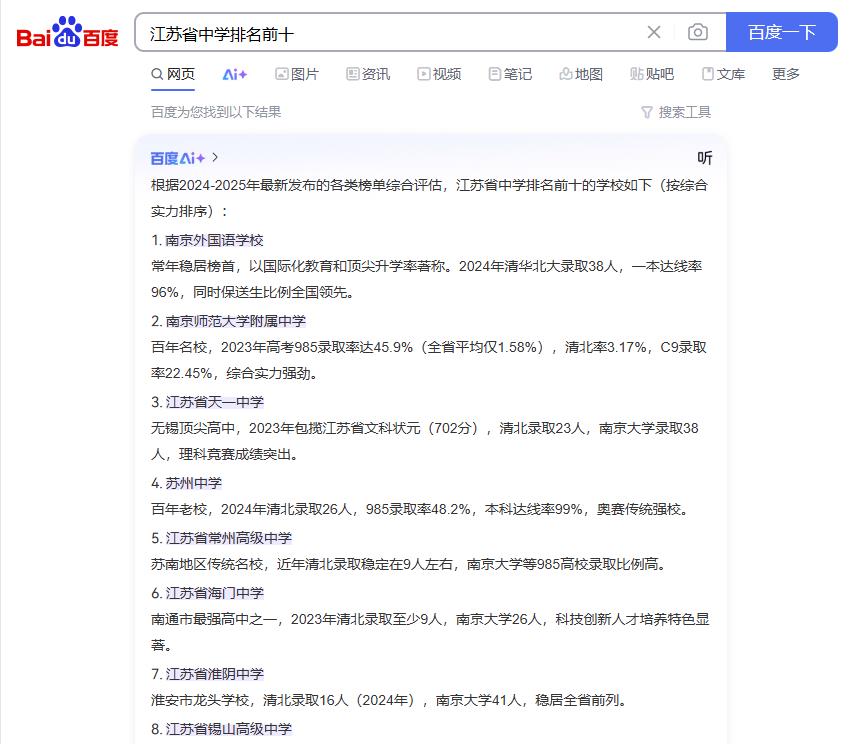Switch to the 视频 tab
The image size is (850, 744).
(x=439, y=74)
